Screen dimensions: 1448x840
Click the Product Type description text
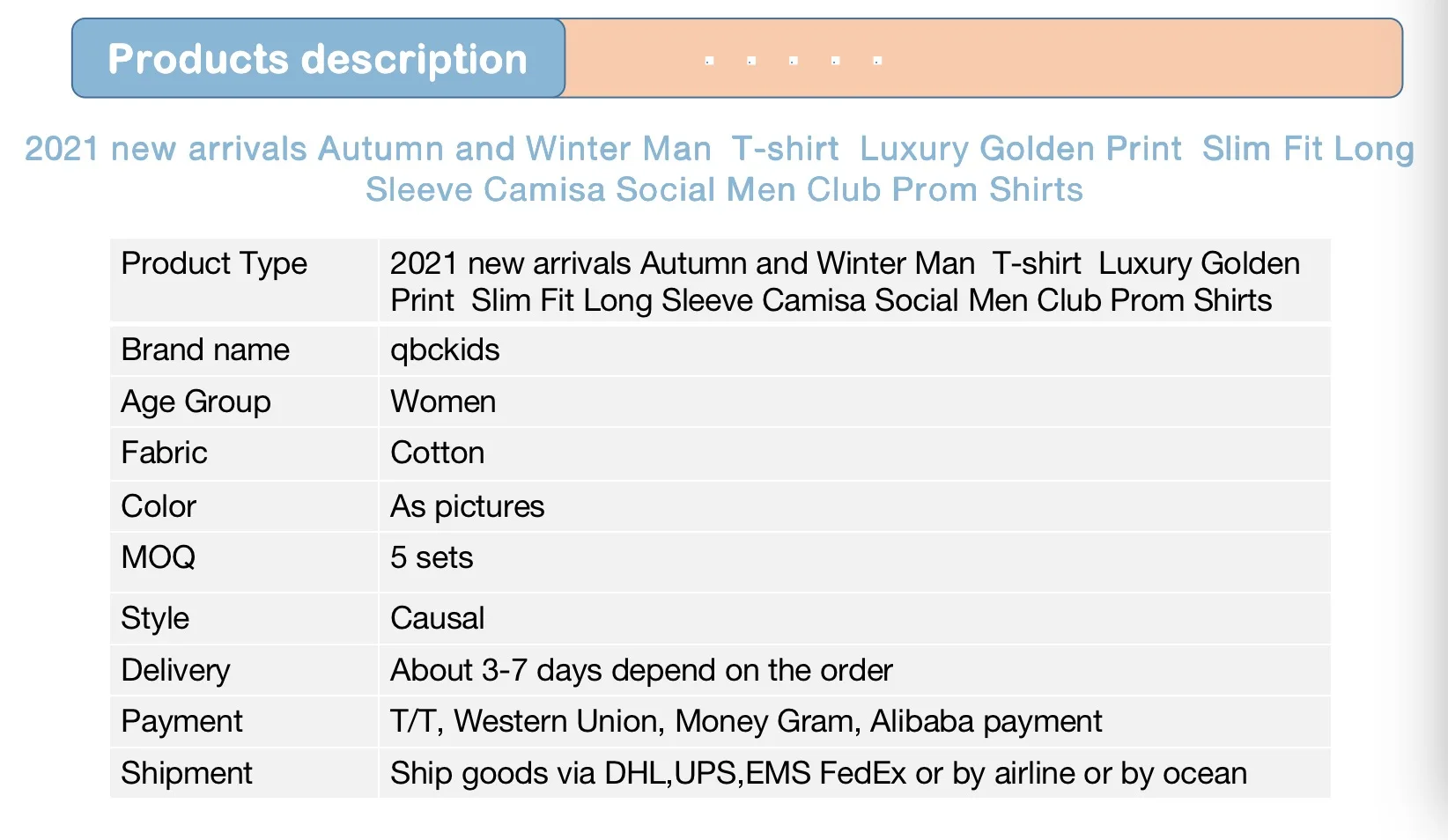pos(844,282)
